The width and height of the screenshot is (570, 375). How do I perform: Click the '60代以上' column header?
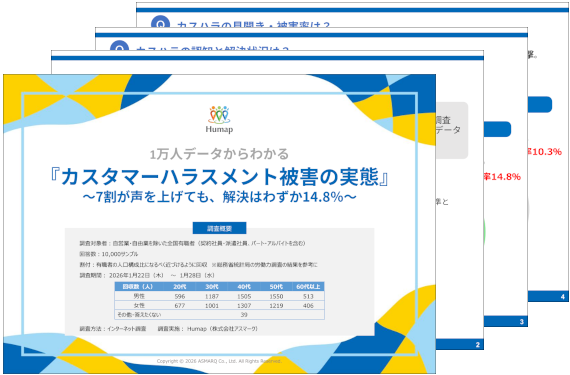pyautogui.click(x=308, y=287)
